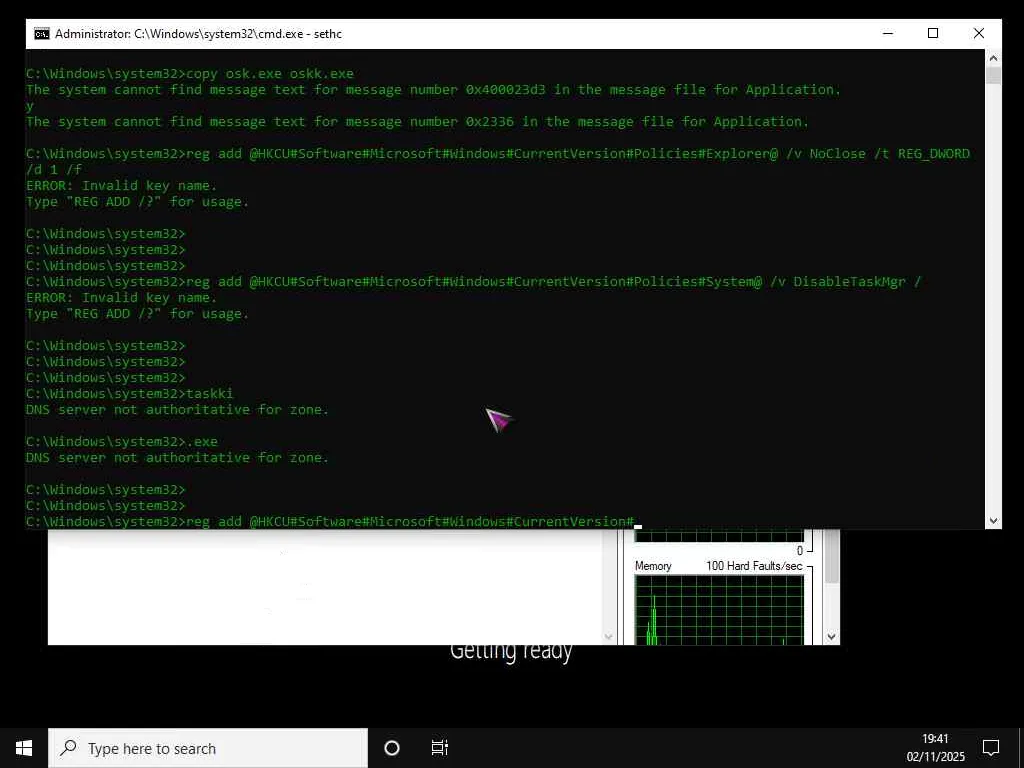Image resolution: width=1024 pixels, height=768 pixels.
Task: Click the cmd scrollbar down arrow
Action: click(993, 520)
